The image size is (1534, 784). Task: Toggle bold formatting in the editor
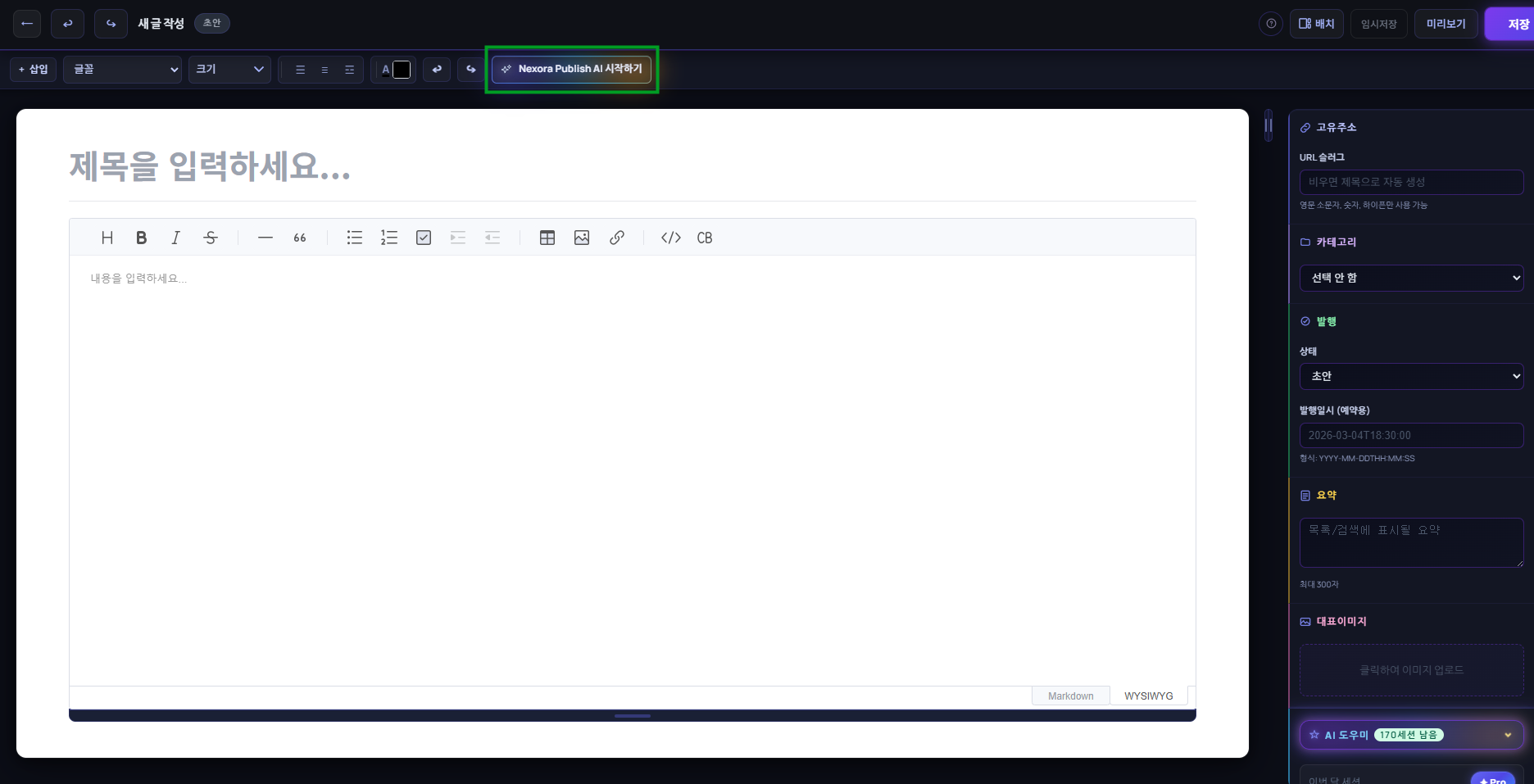coord(141,238)
